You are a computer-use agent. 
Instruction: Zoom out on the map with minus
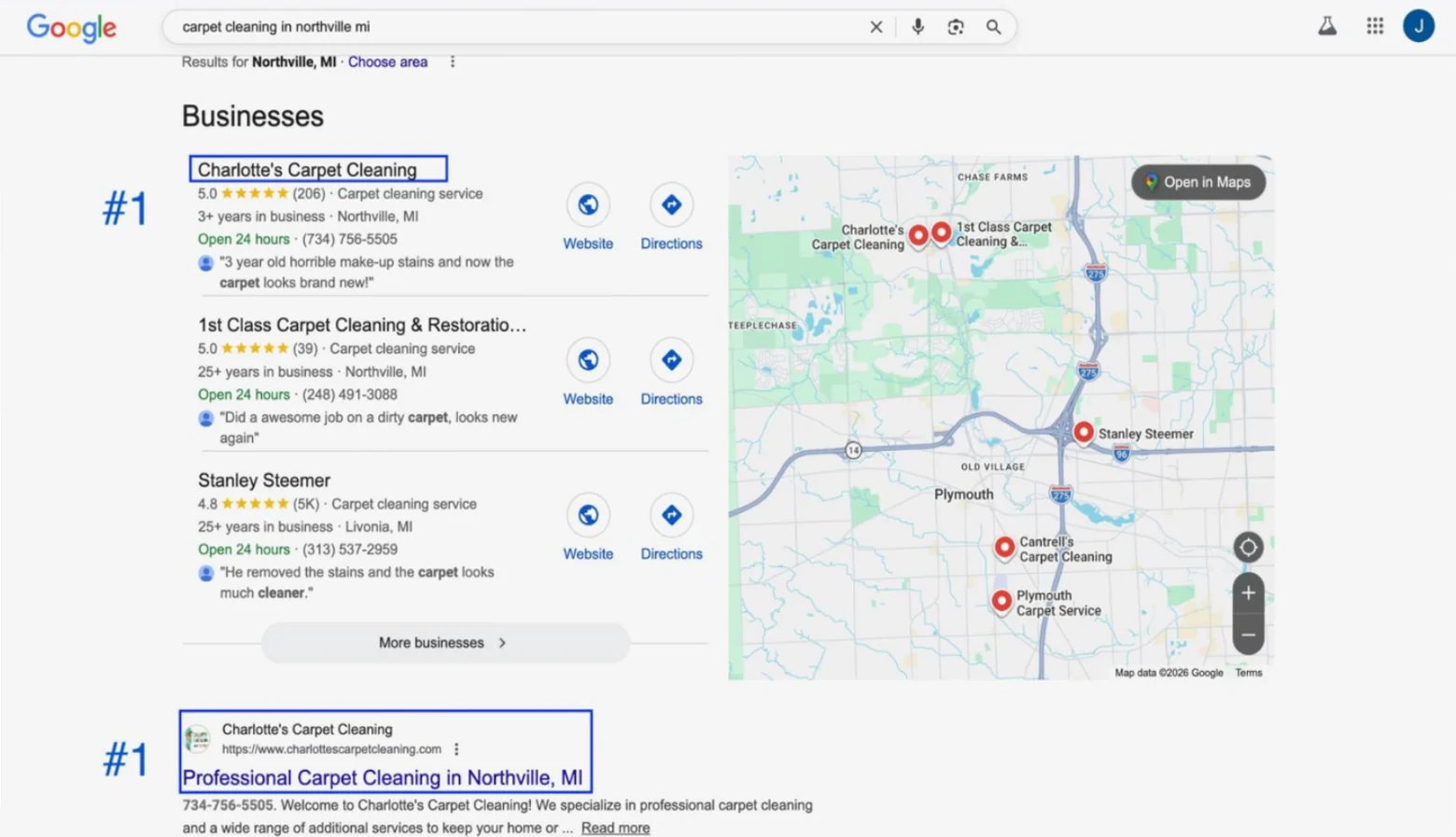[1248, 635]
